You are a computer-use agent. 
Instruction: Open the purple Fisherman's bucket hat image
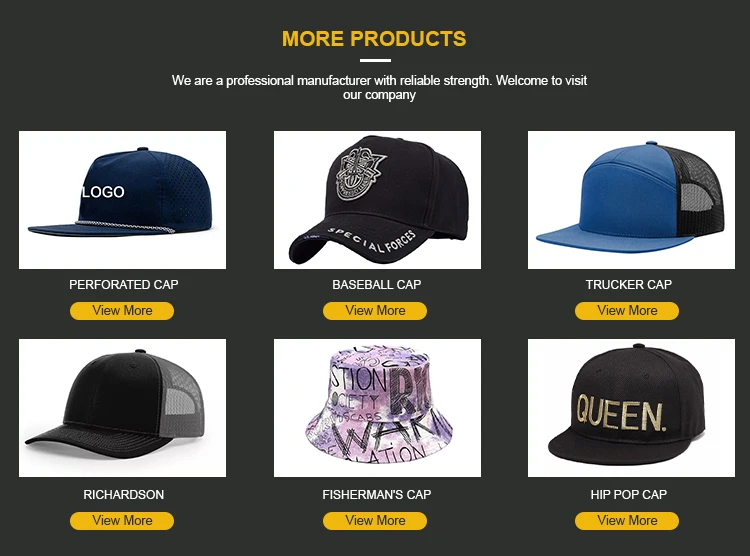377,408
